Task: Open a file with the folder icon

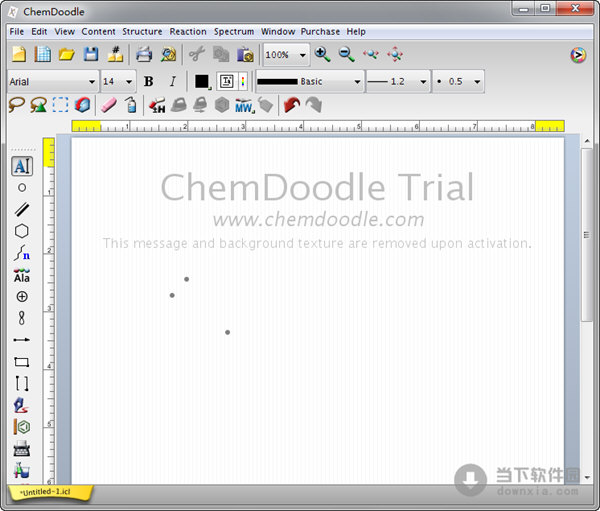Action: (67, 55)
